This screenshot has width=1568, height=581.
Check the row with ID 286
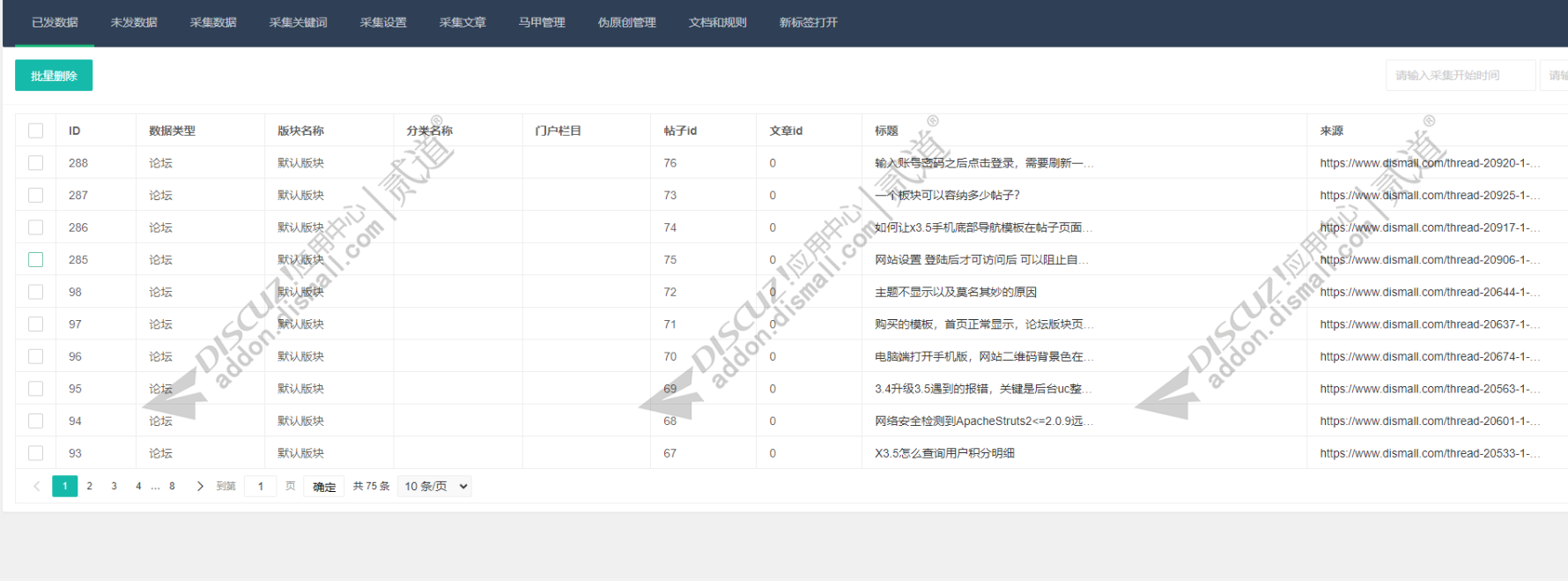click(35, 227)
